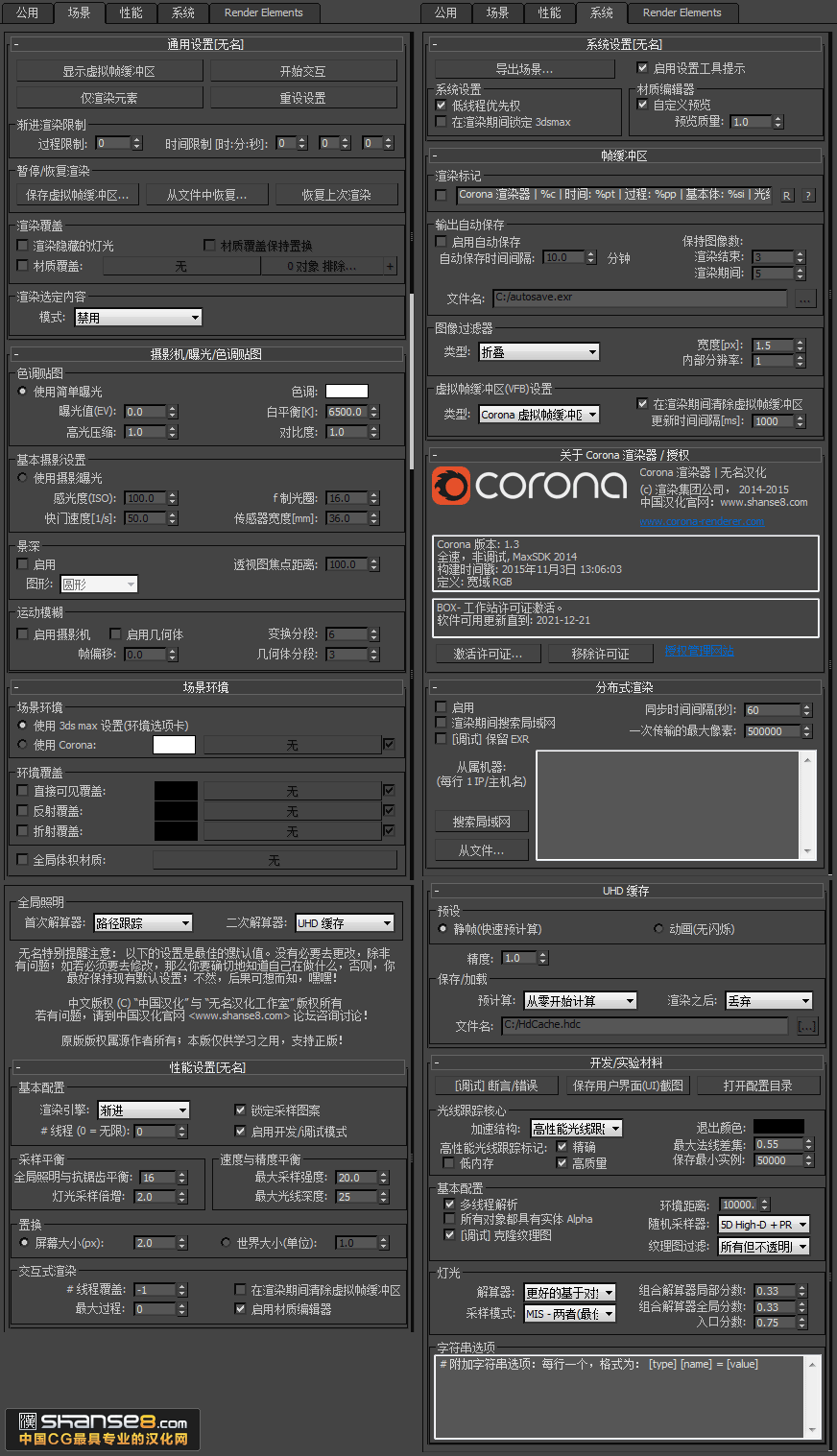The width and height of the screenshot is (837, 1456).
Task: Click the 退出颜色 black color swatch
Action: coord(778,1127)
